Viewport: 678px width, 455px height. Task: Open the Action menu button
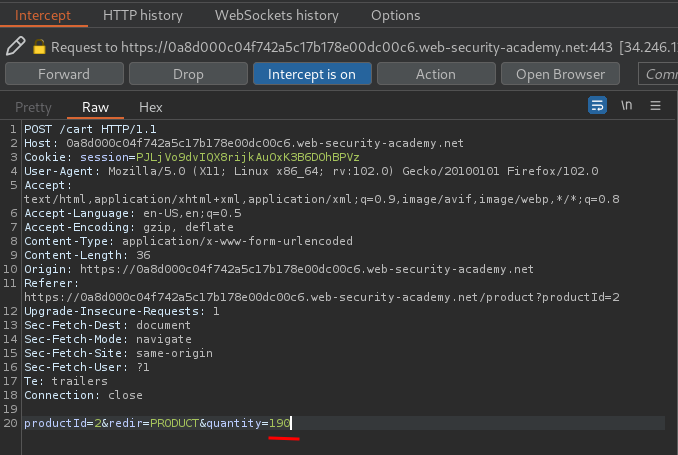tap(436, 74)
